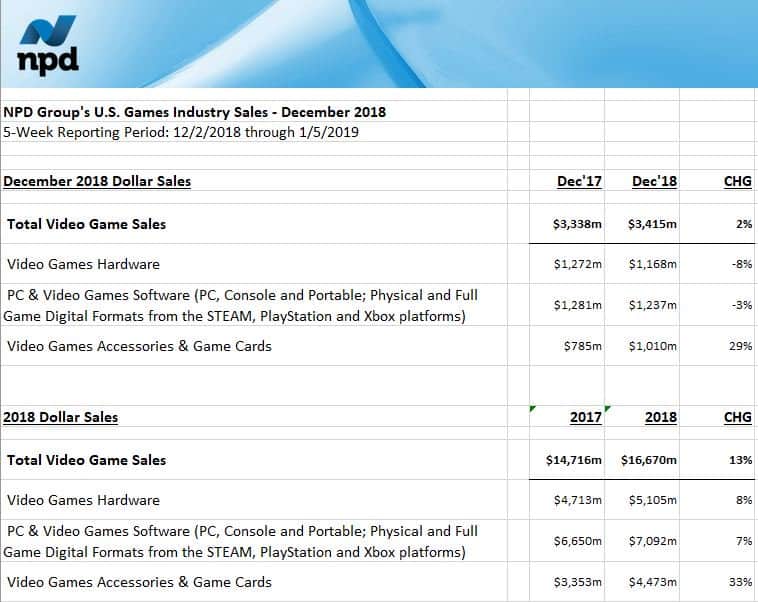Click the NPD logo icon

pos(48,44)
